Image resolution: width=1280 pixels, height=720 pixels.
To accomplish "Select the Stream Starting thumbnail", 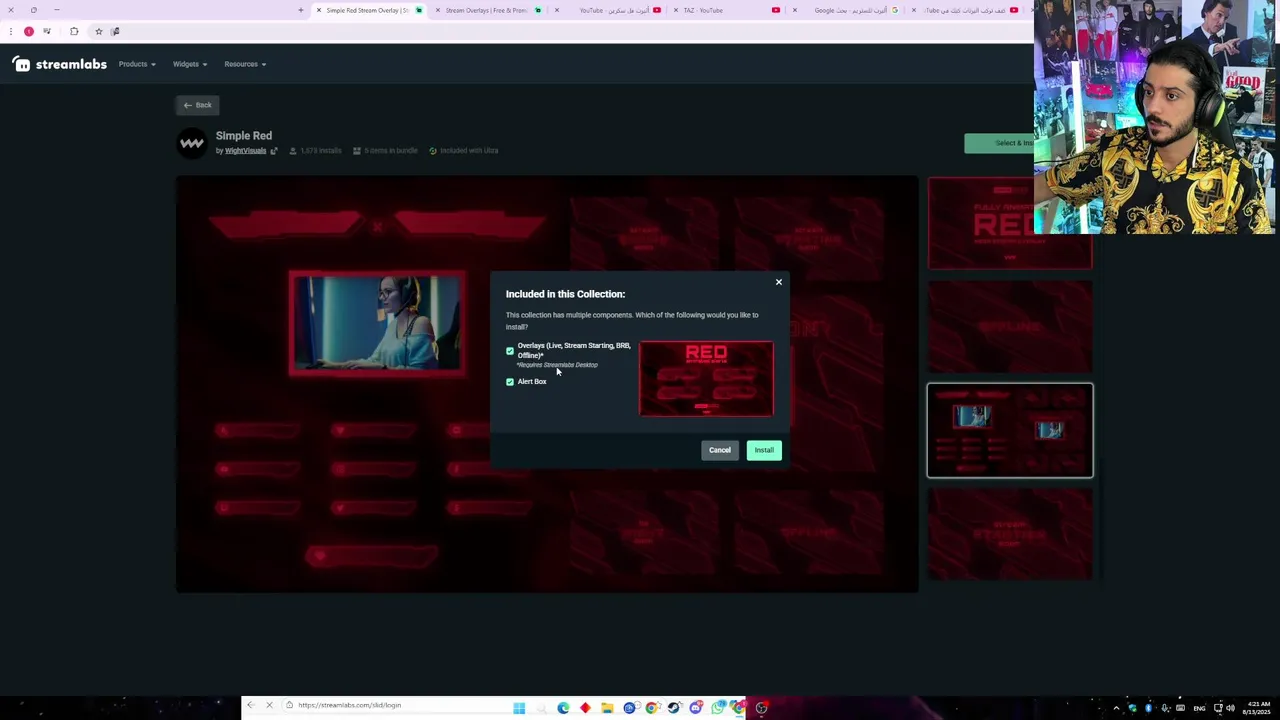I will (1010, 534).
